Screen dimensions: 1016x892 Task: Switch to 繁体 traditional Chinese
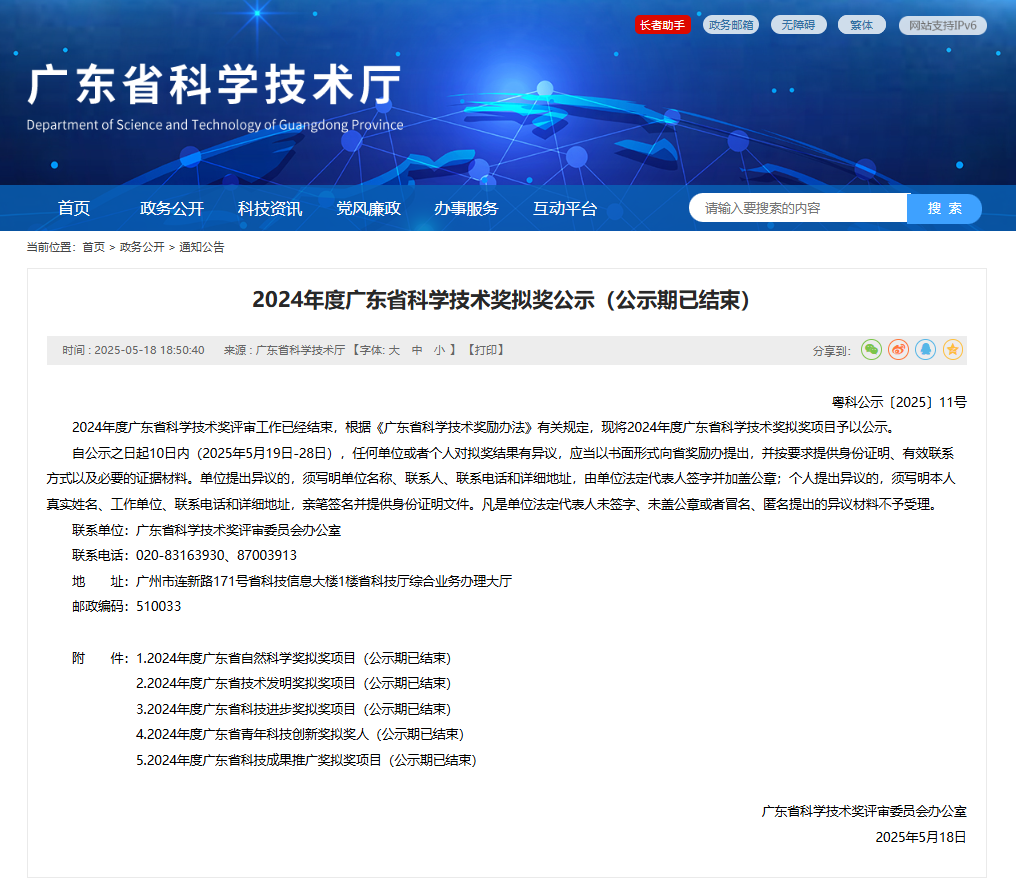pyautogui.click(x=861, y=25)
